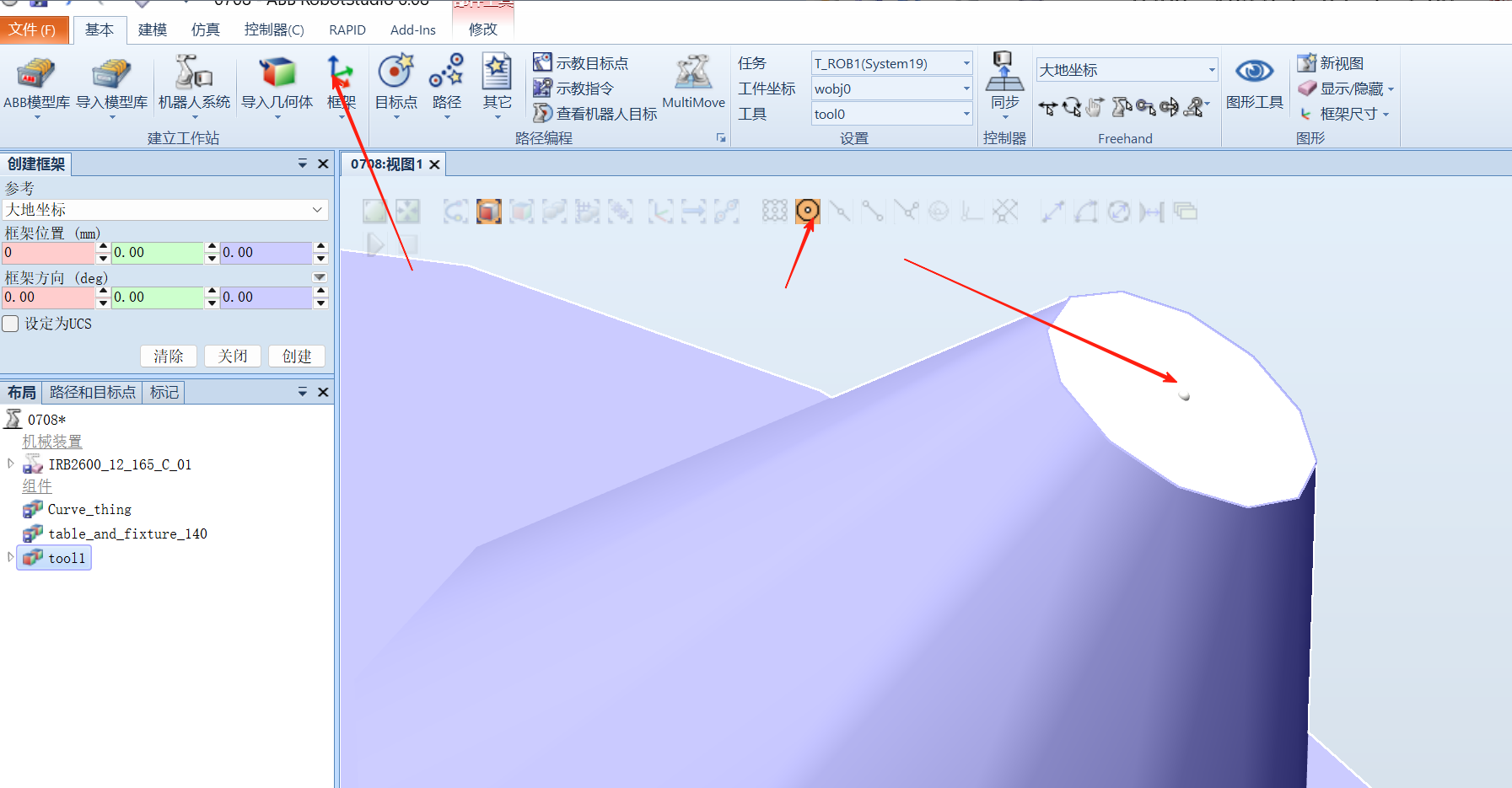The image size is (1512, 788).
Task: Click Point to Point measure icon
Action: (x=1052, y=211)
